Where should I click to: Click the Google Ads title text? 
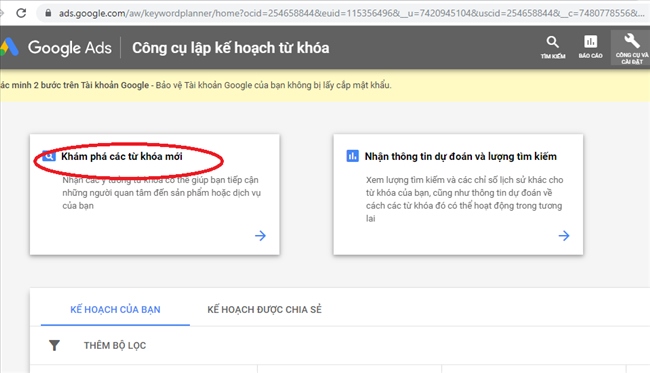point(70,48)
